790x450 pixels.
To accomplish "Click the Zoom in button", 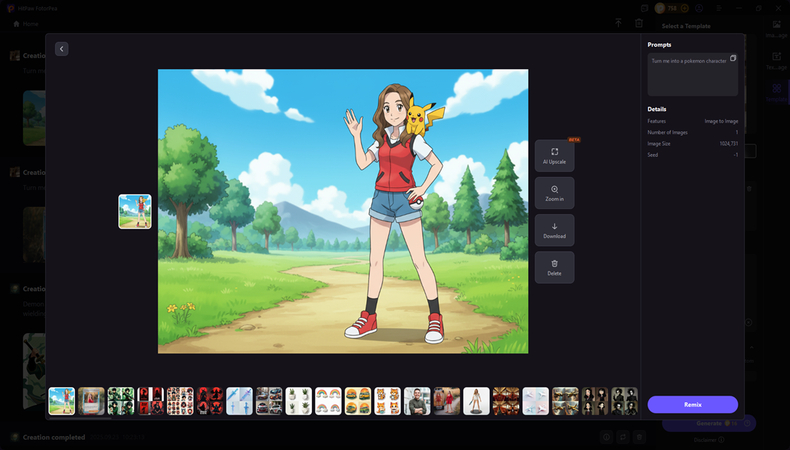I will [x=554, y=193].
